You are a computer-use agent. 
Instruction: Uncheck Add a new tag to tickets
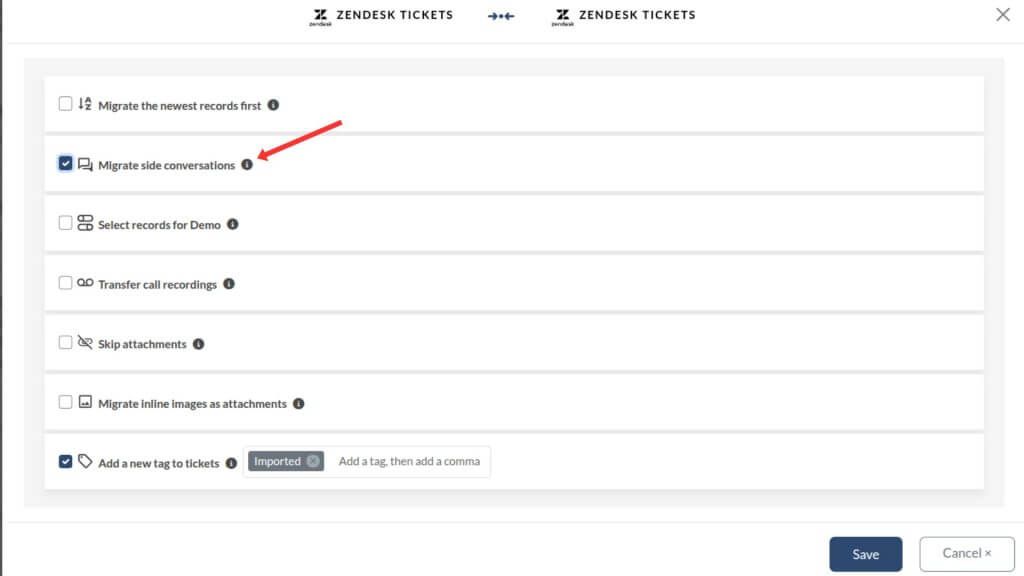coord(65,461)
